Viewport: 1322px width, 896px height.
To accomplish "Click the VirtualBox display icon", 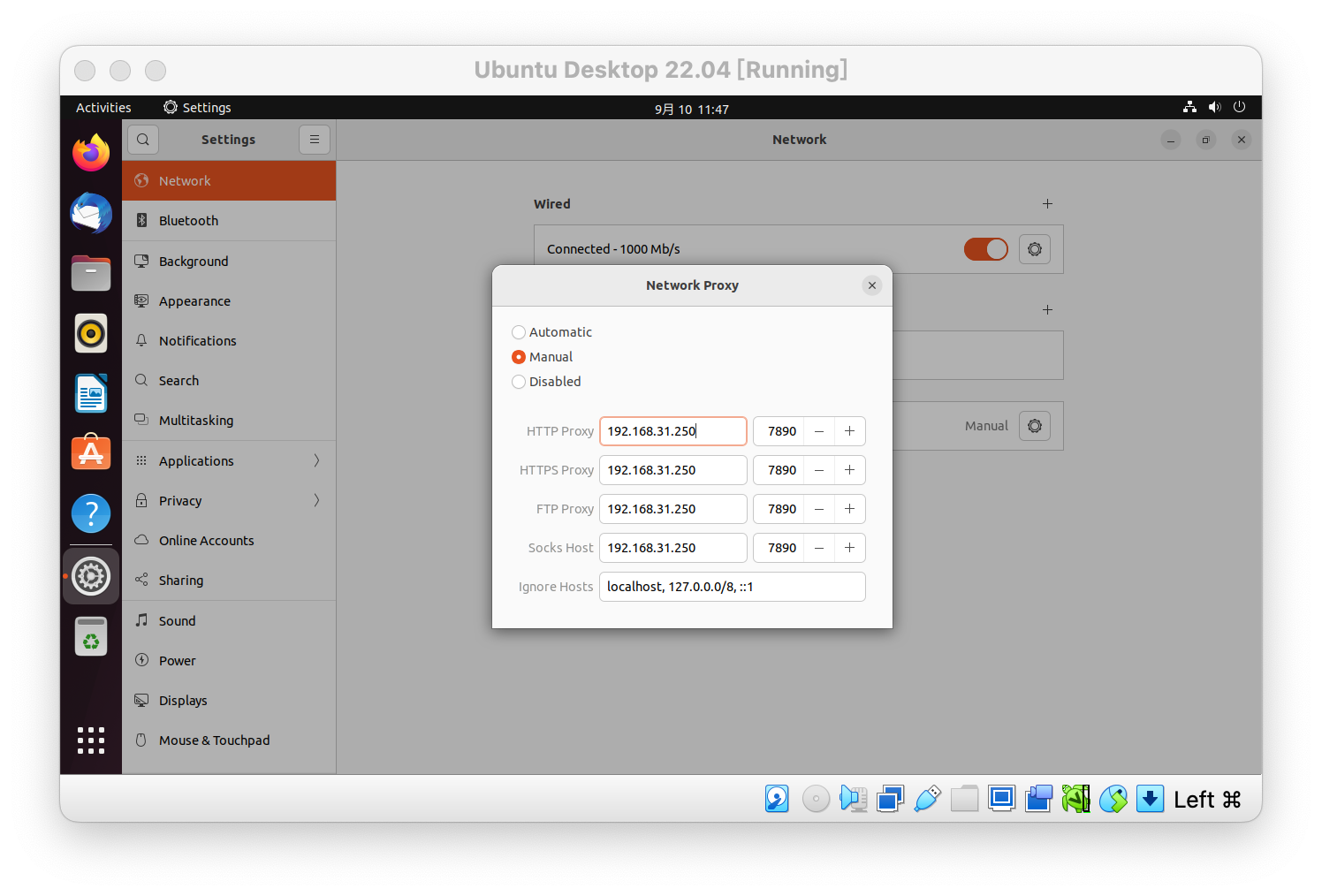I will point(1001,799).
